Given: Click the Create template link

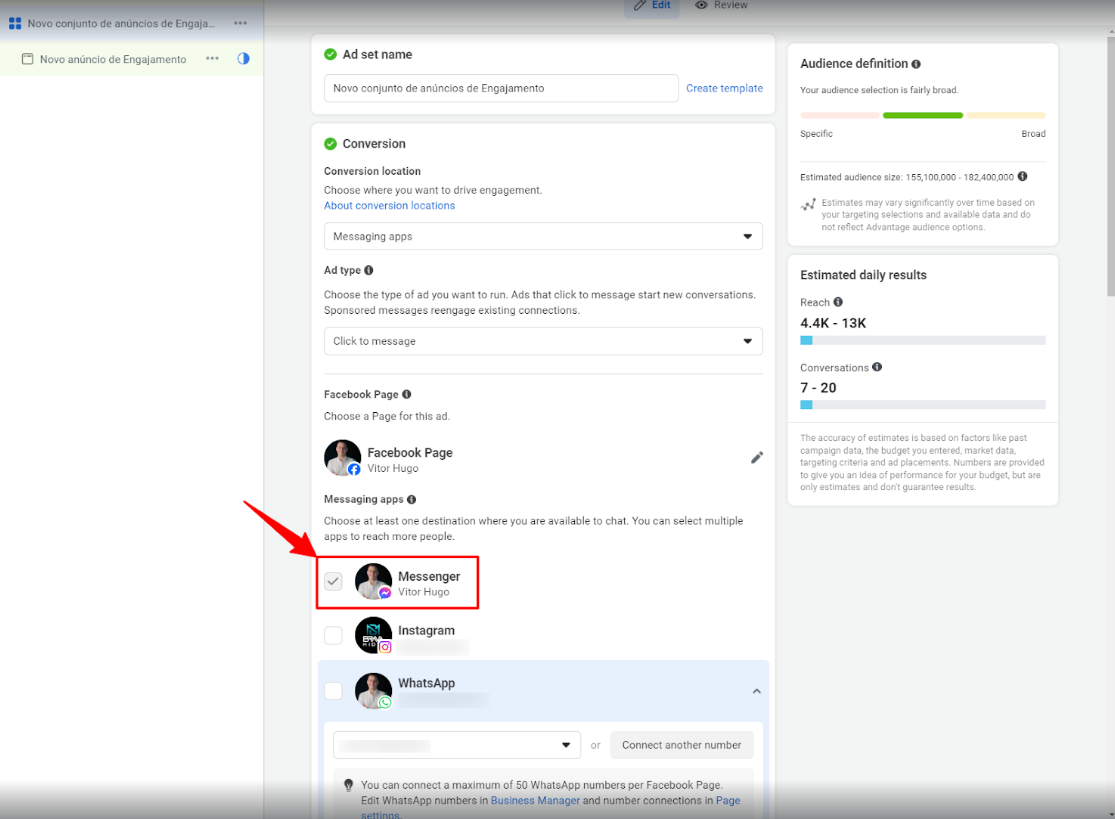Looking at the screenshot, I should 724,88.
